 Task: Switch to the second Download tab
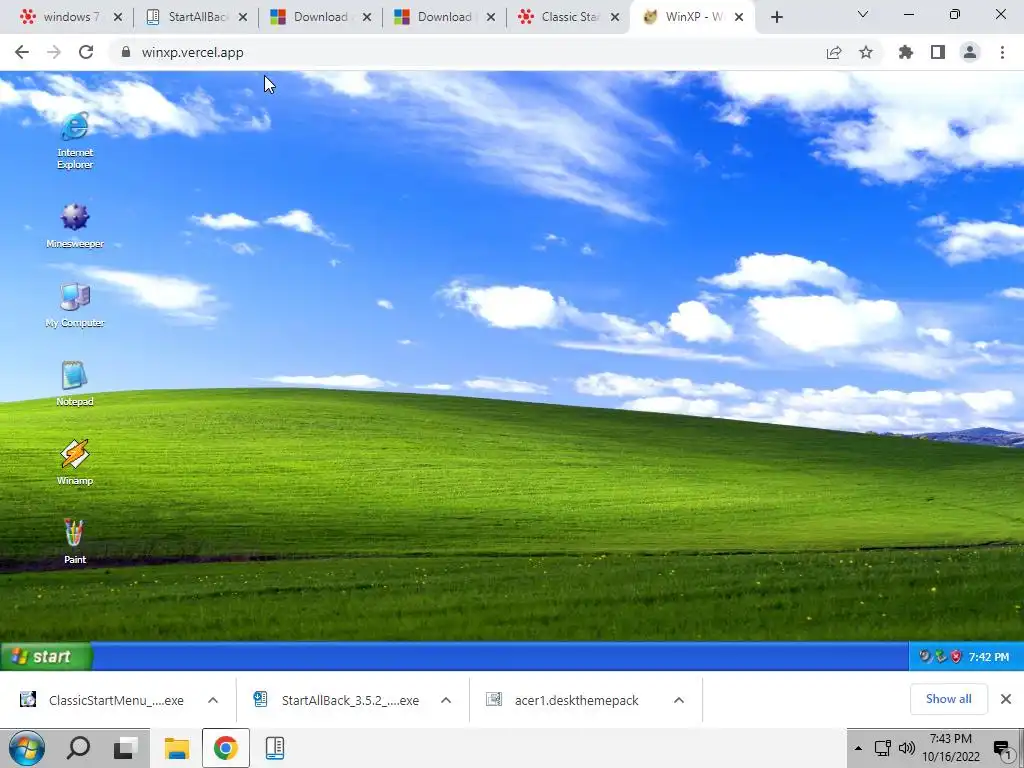[x=443, y=17]
